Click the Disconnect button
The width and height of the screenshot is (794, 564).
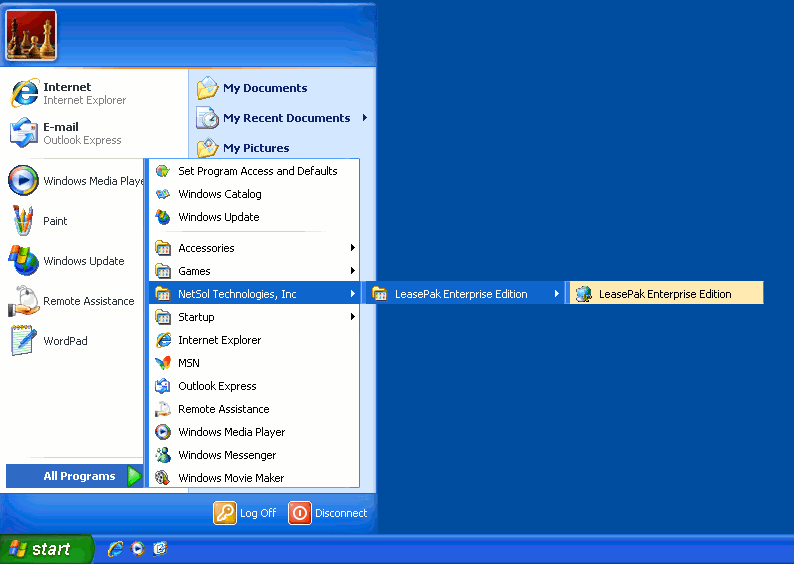pyautogui.click(x=328, y=513)
